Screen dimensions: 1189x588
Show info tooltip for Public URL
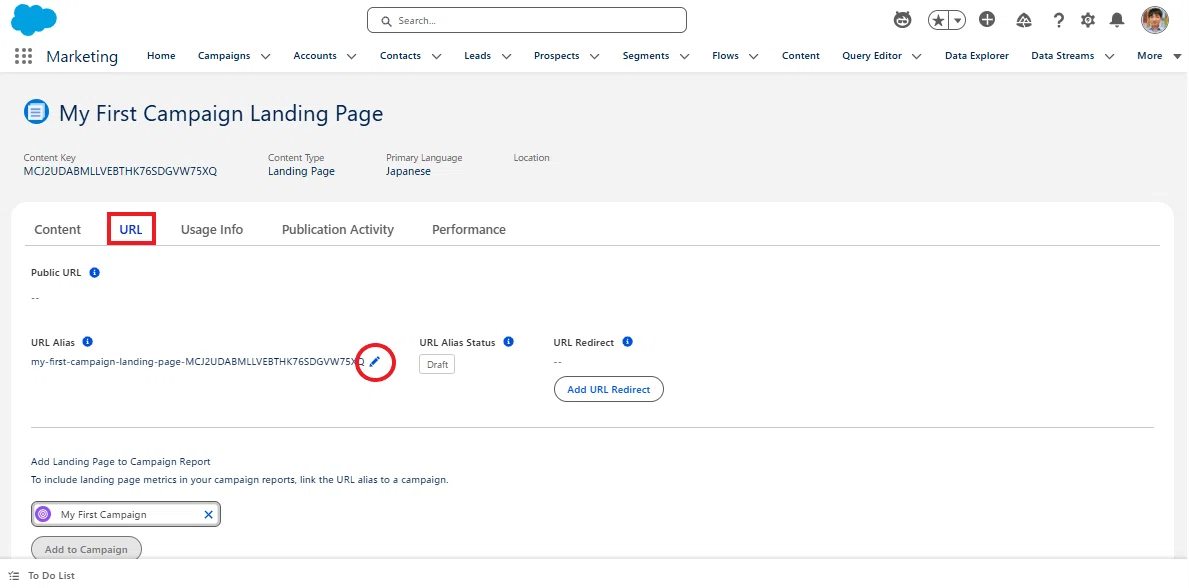[95, 272]
